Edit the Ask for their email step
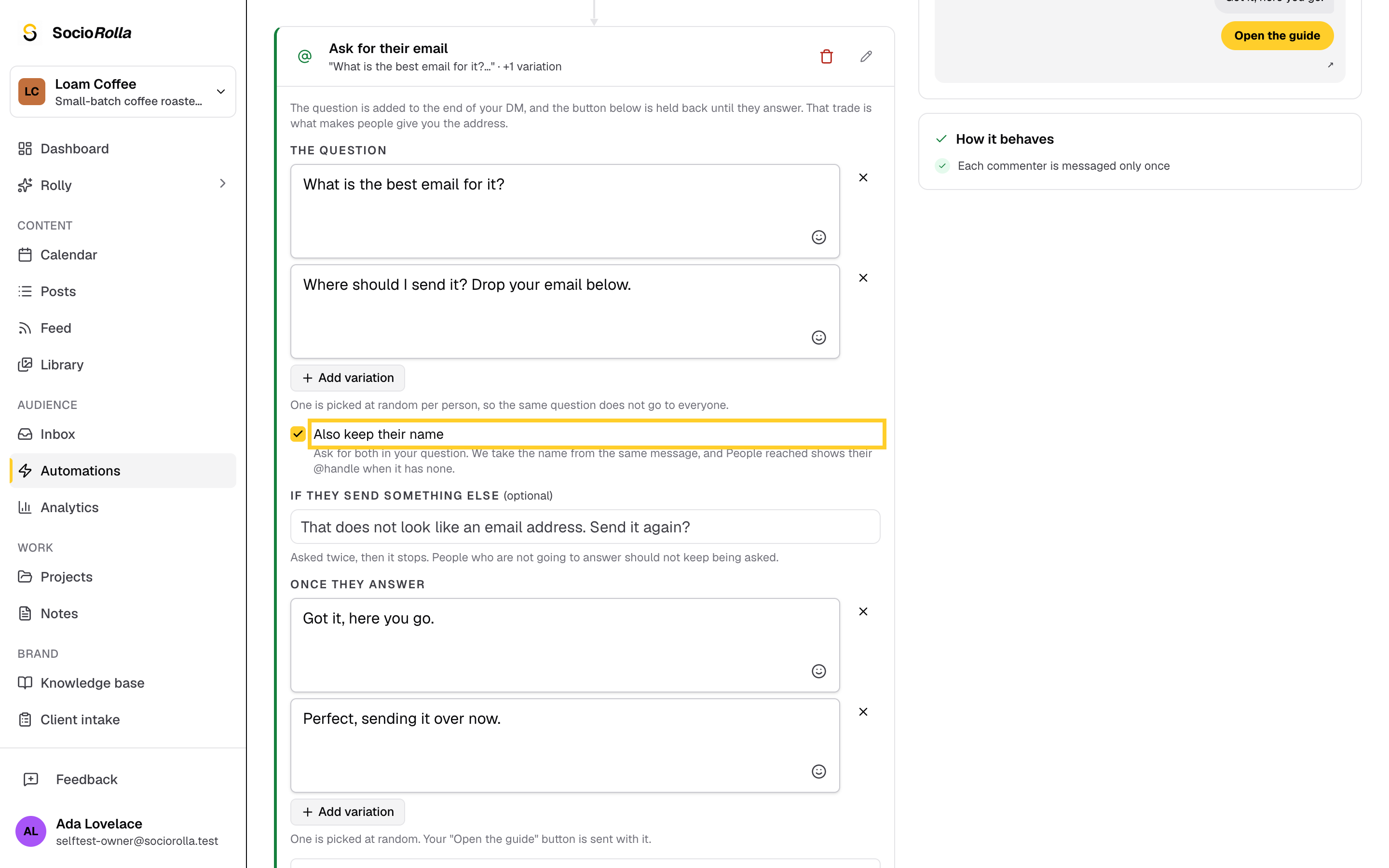Viewport: 1389px width, 868px height. point(866,56)
